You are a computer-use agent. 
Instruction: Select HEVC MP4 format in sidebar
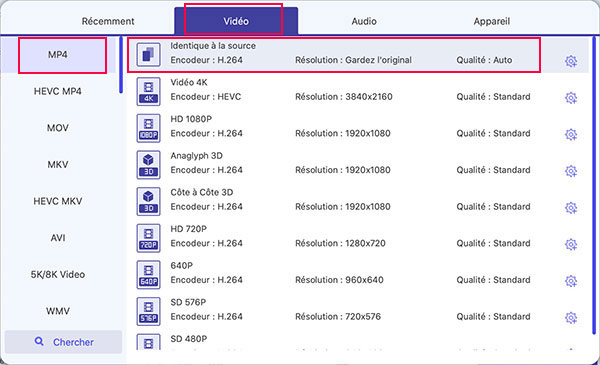58,91
